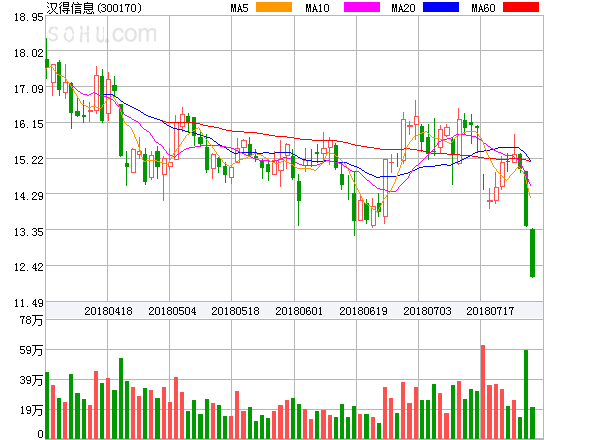The image size is (600, 440).
Task: Click the 13.35 price axis label
Action: [29, 232]
